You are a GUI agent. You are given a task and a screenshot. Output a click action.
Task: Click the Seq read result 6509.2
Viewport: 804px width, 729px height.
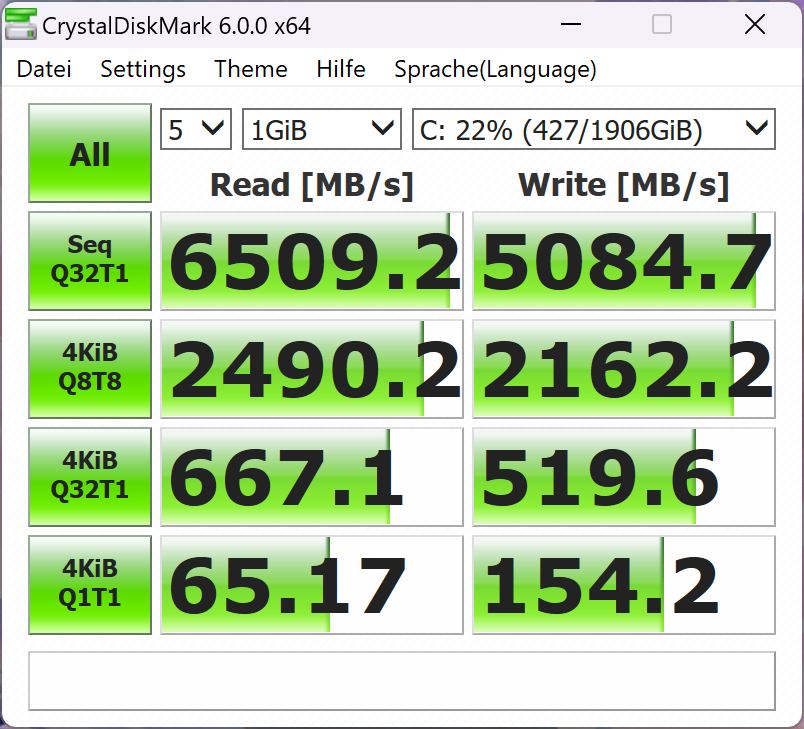(x=312, y=260)
